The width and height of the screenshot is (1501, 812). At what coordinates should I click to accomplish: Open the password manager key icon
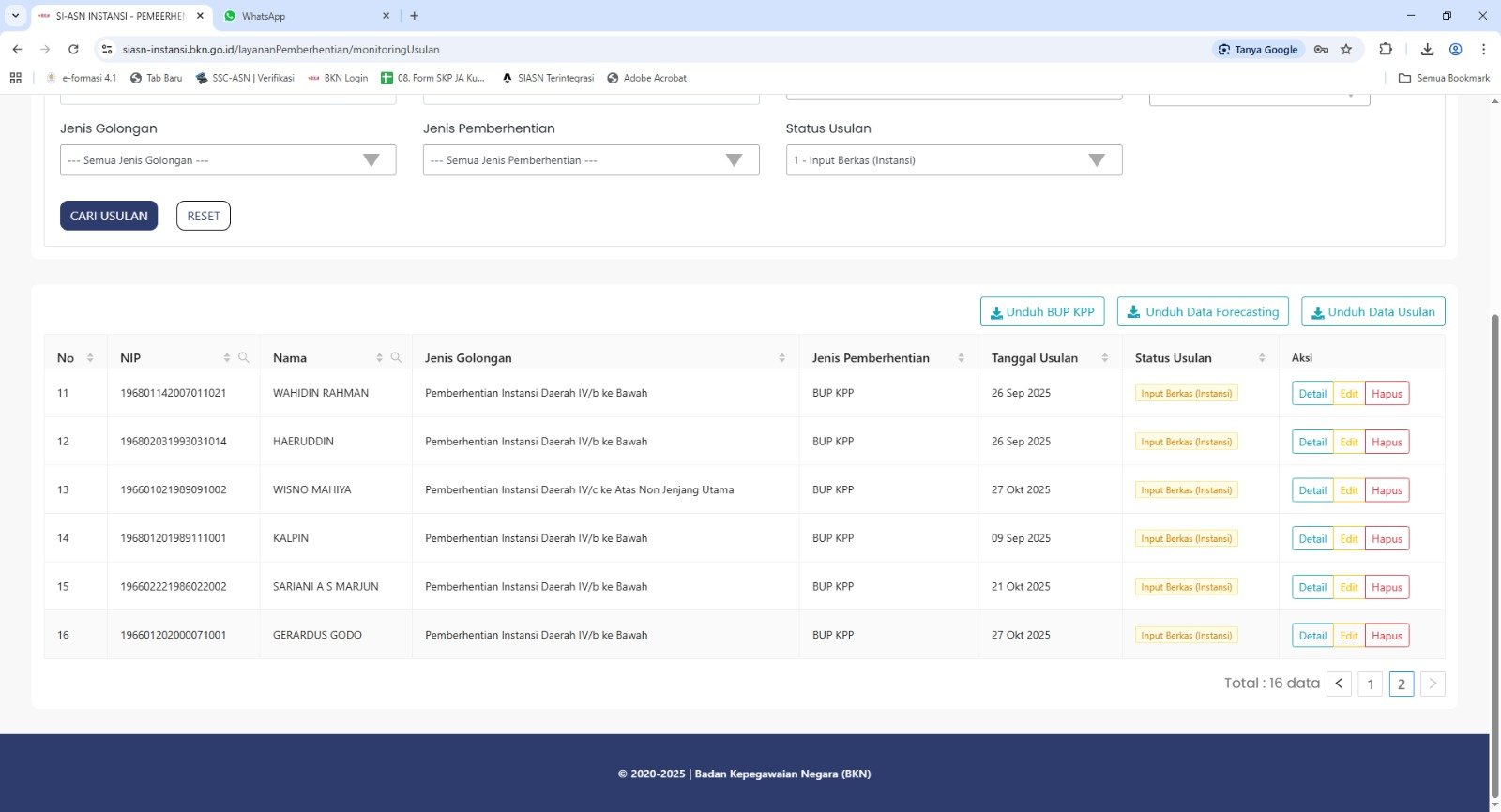tap(1321, 50)
